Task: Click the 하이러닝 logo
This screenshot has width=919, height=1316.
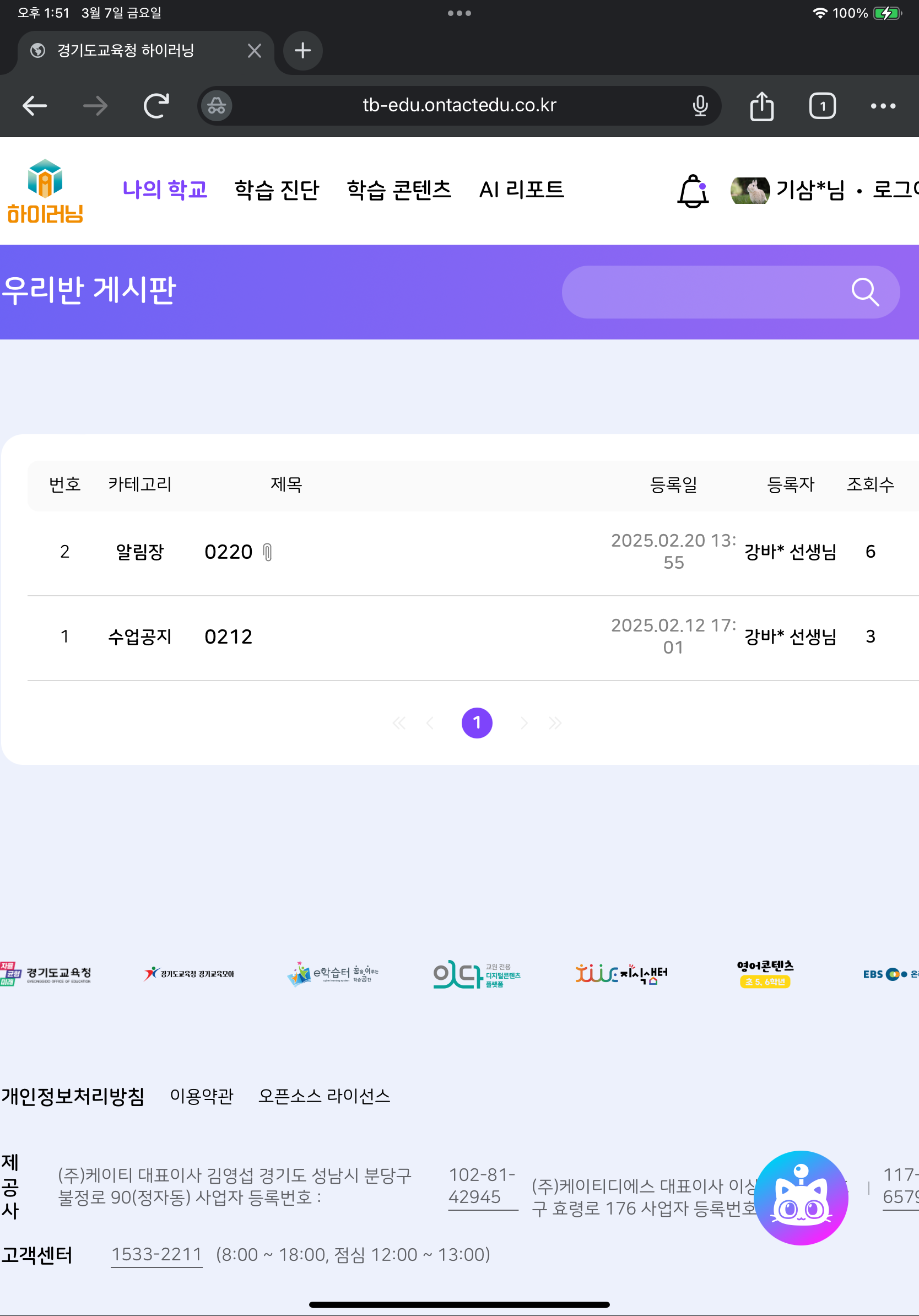Action: 45,191
